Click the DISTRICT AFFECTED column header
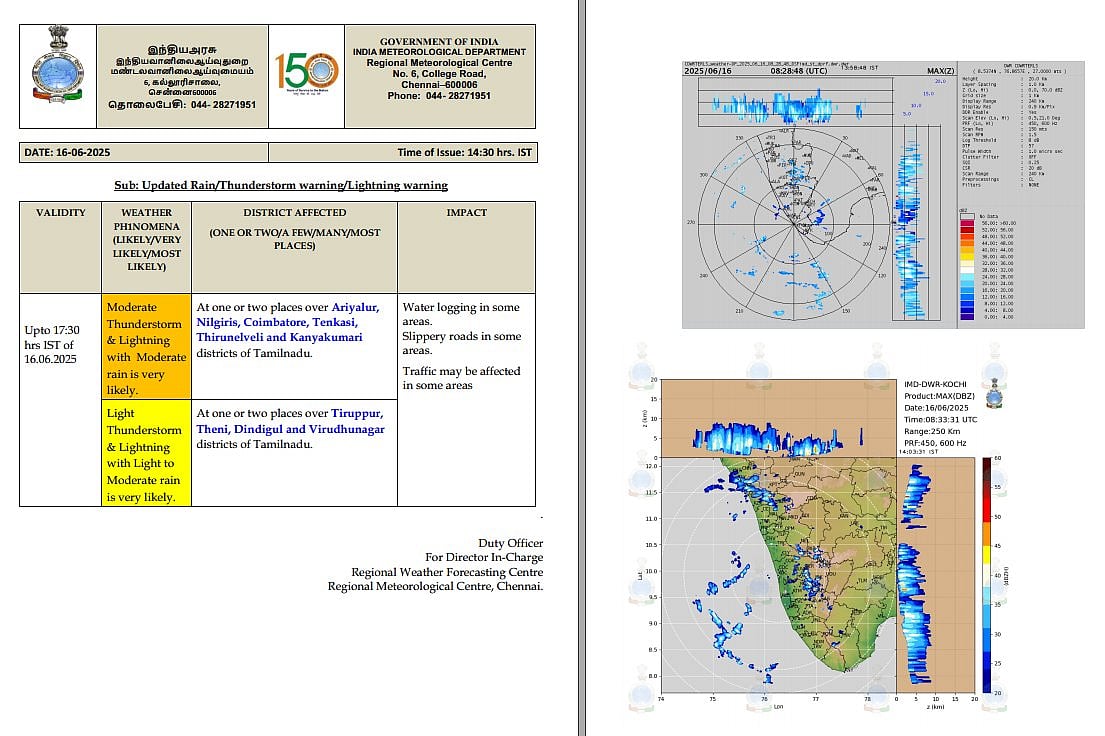1105x736 pixels. coord(294,212)
